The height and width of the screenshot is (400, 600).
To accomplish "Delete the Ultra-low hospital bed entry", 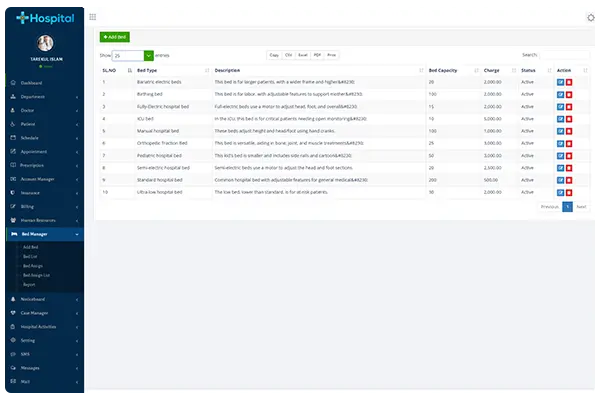I will click(x=569, y=191).
